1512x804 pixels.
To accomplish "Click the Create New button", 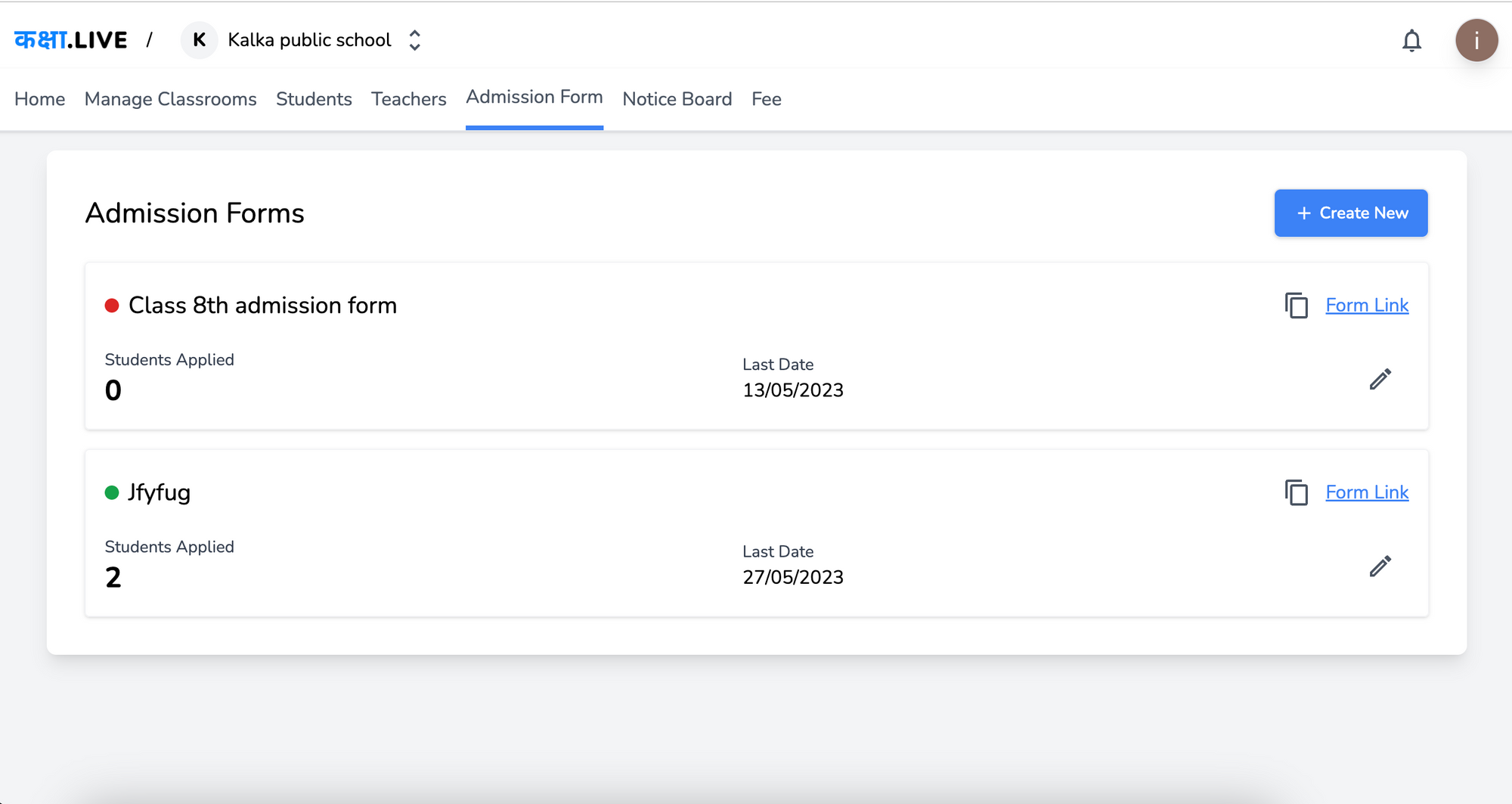I will pos(1351,213).
